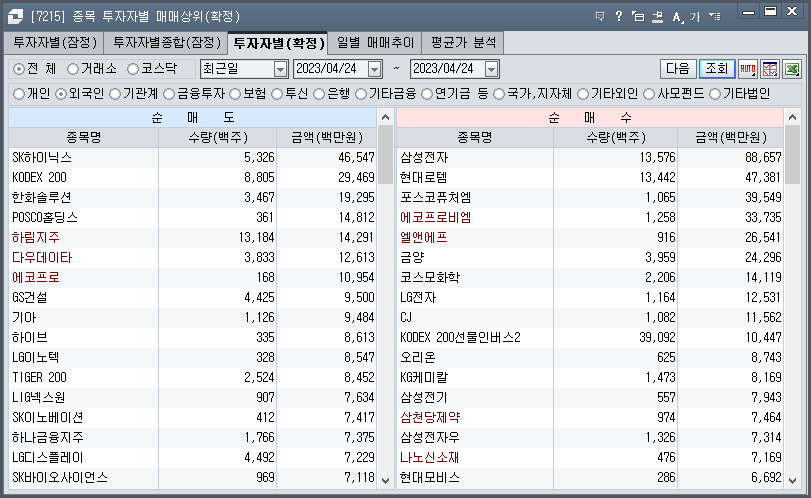
Task: Switch to the 투자자별(확정) tab
Action: click(279, 43)
